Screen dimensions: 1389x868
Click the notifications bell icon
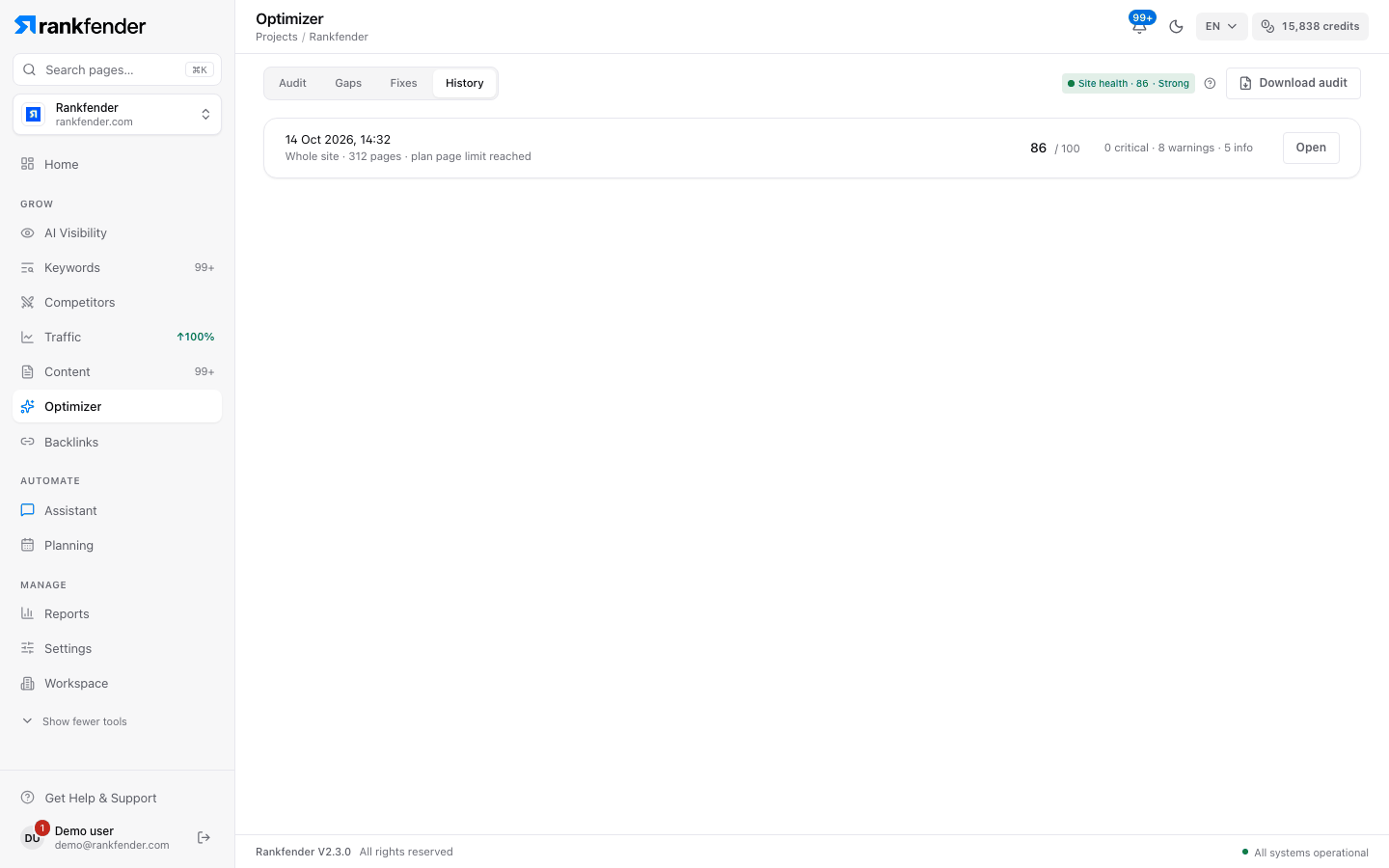[1139, 26]
